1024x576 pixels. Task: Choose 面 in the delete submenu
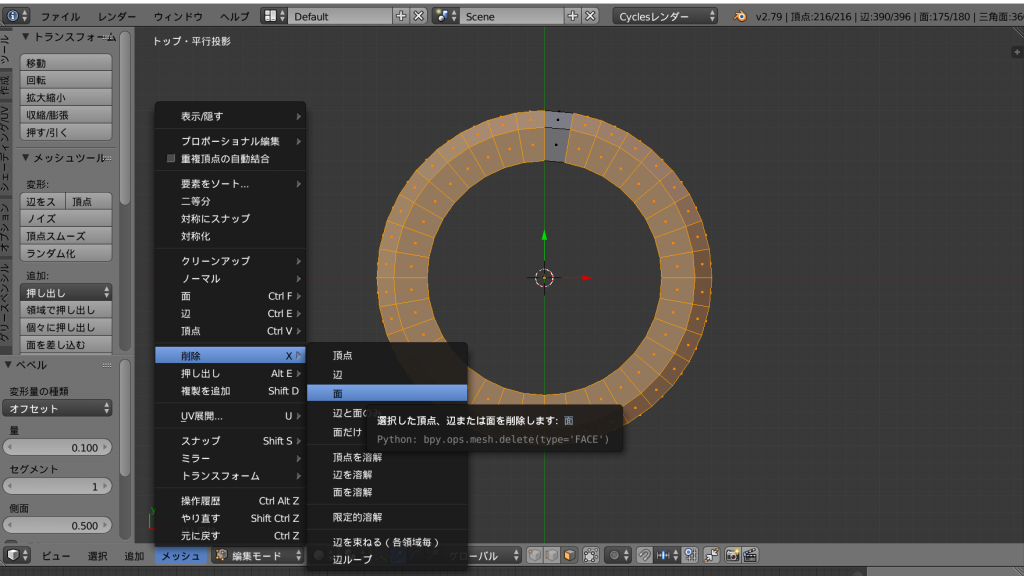click(386, 393)
